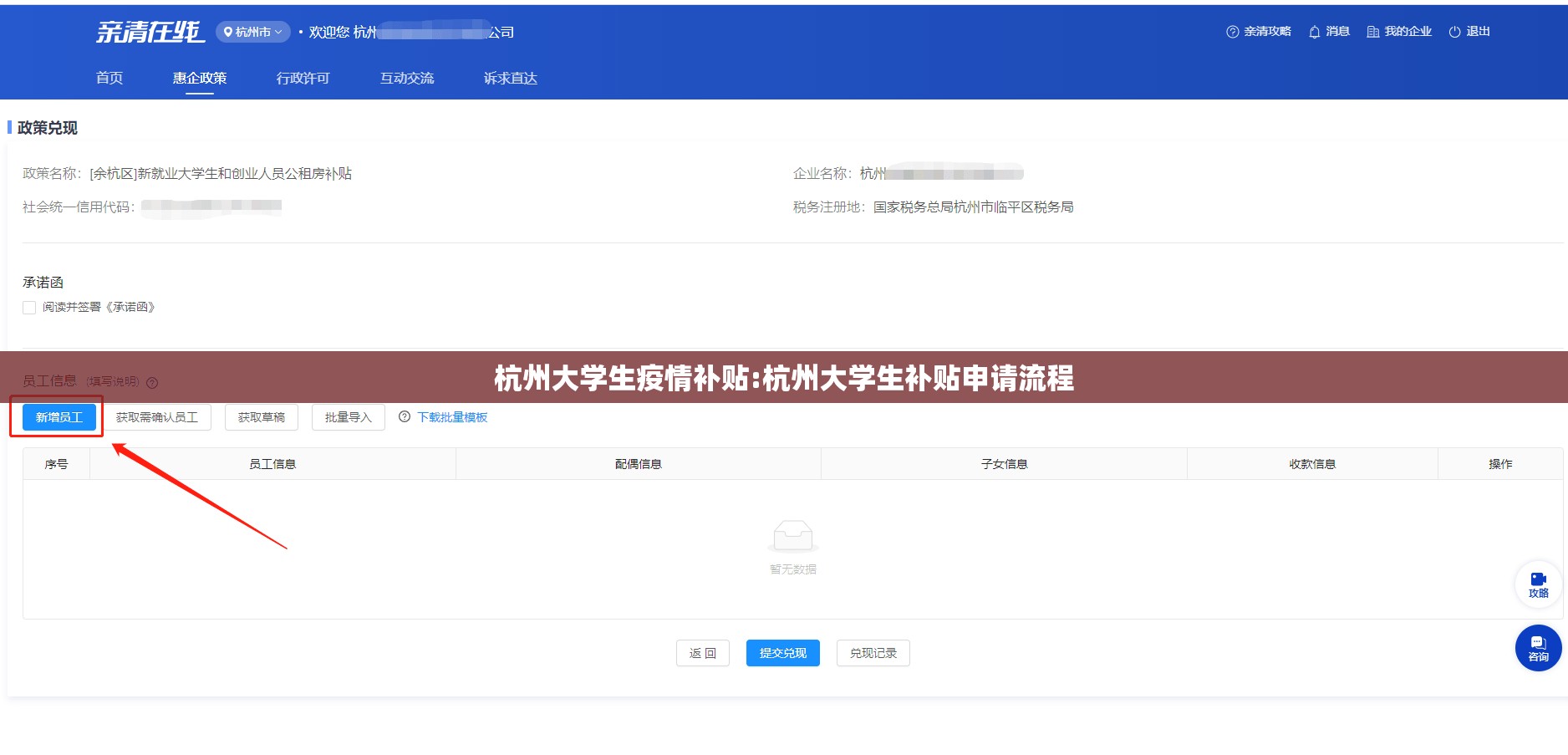The height and width of the screenshot is (755, 1568).
Task: Open the 下载批量模板 link
Action: pos(451,417)
